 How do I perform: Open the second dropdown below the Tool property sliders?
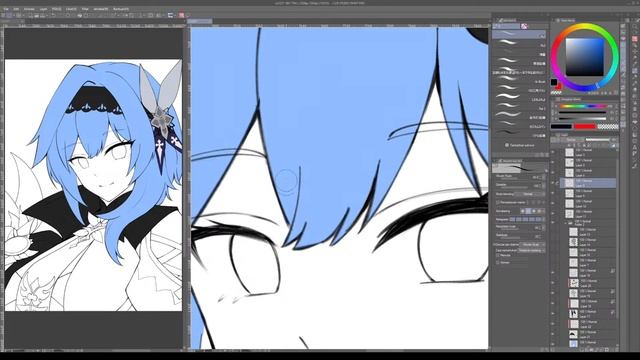[532, 251]
